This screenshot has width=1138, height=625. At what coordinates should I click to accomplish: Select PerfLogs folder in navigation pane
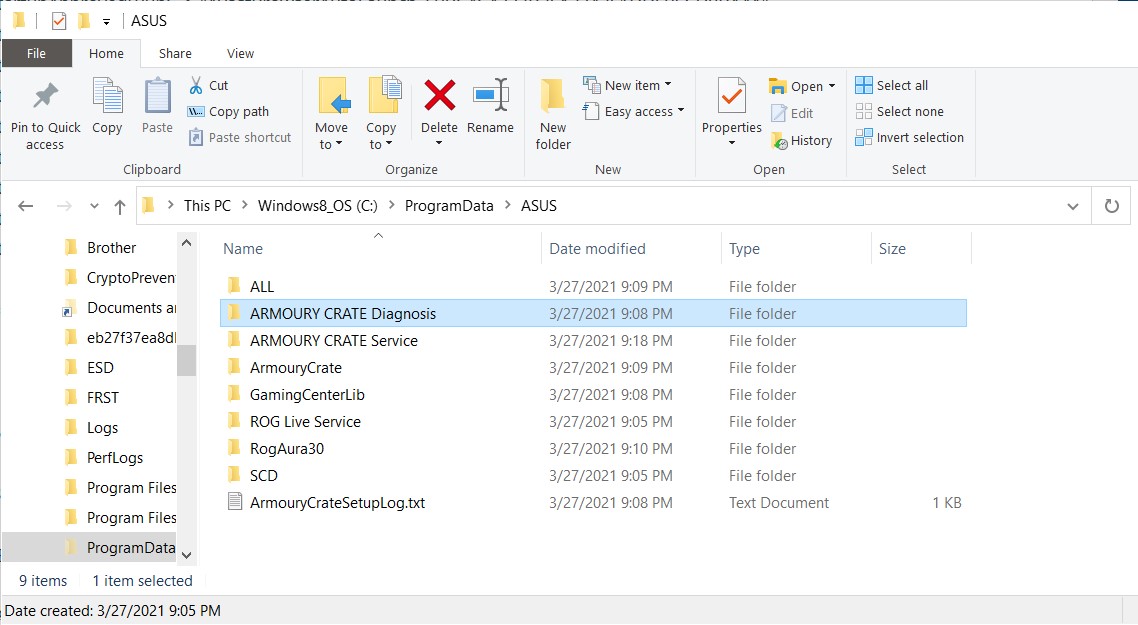point(115,458)
